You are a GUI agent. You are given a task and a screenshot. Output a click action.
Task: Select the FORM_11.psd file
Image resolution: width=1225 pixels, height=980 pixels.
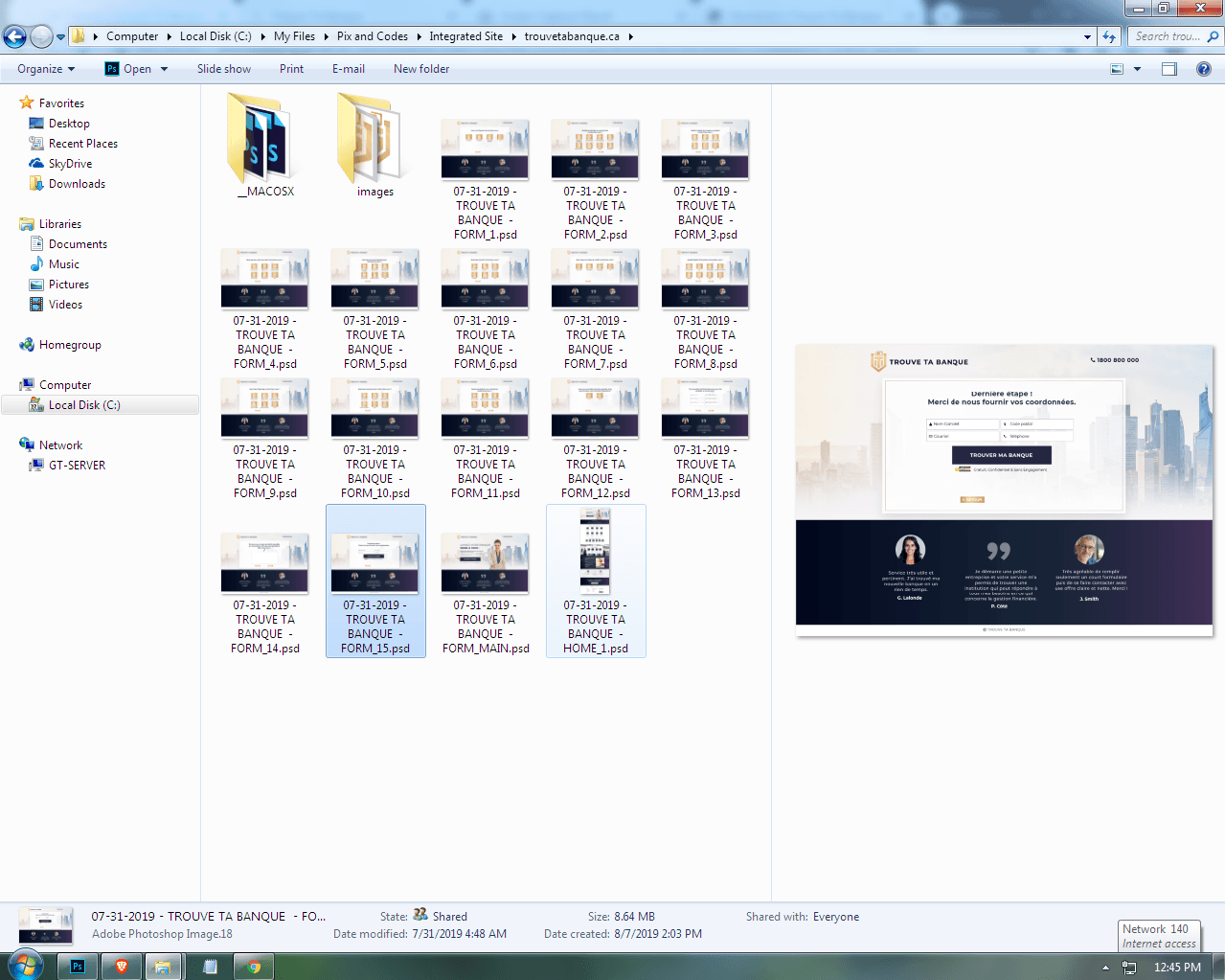[486, 438]
